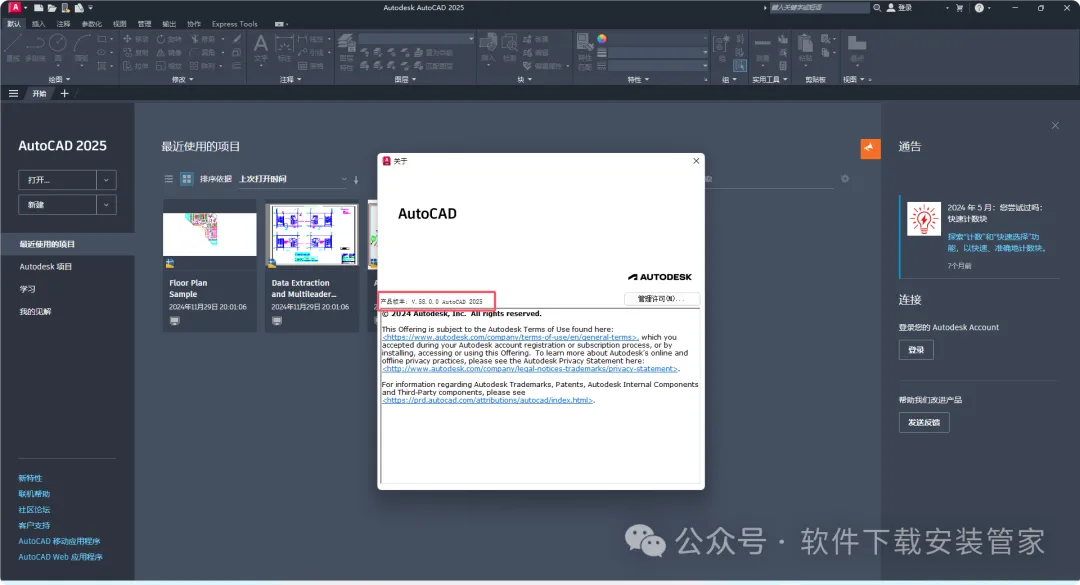Switch to the 参数化 ribbon tab
This screenshot has height=585, width=1080.
pyautogui.click(x=92, y=24)
